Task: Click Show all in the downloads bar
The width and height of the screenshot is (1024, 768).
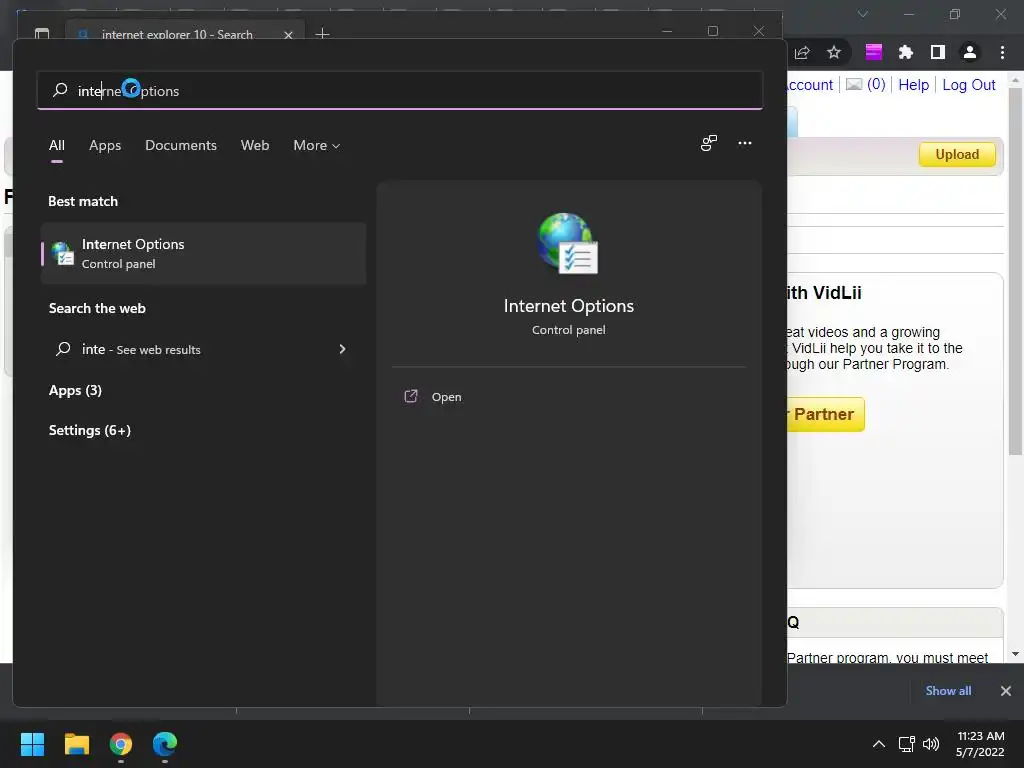Action: (x=948, y=691)
